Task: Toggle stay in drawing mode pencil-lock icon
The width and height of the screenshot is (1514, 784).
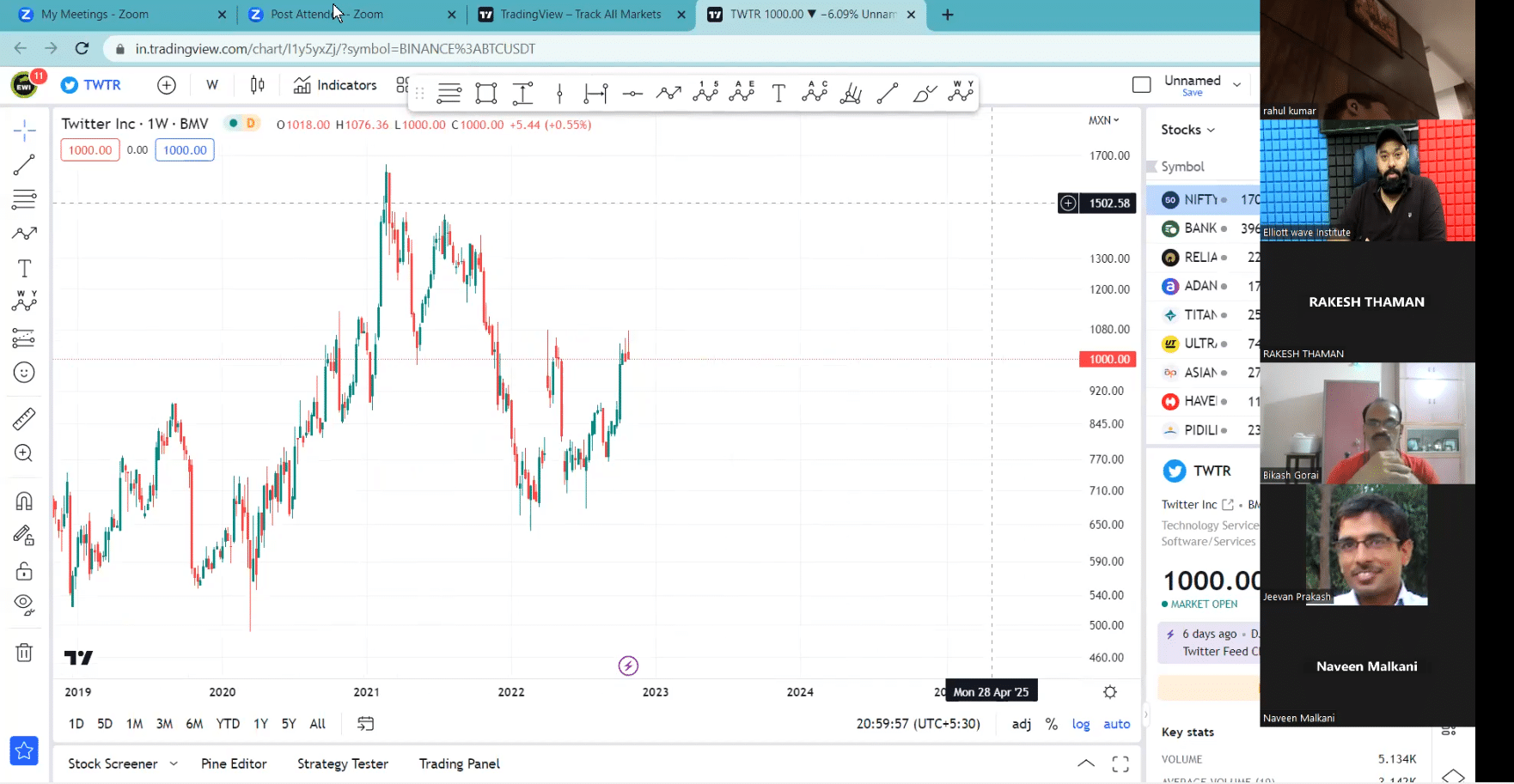Action: [24, 536]
